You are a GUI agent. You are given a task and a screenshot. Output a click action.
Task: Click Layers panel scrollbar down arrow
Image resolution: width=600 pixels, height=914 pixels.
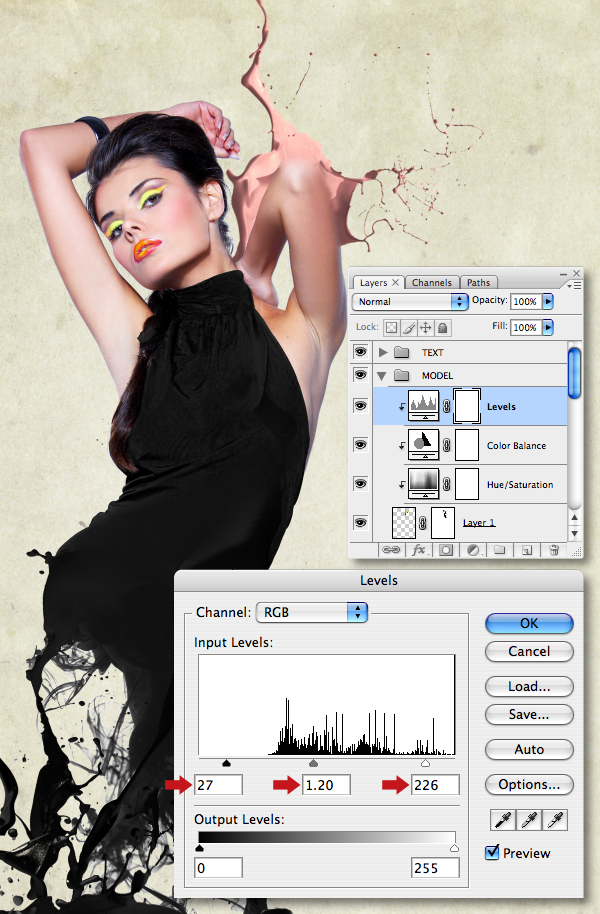(574, 533)
